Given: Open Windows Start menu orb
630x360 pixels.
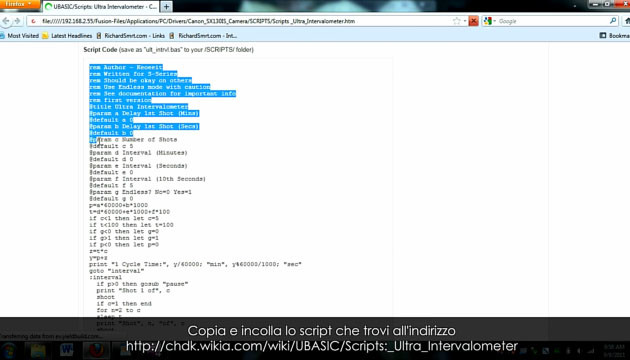Looking at the screenshot, I should coord(10,350).
